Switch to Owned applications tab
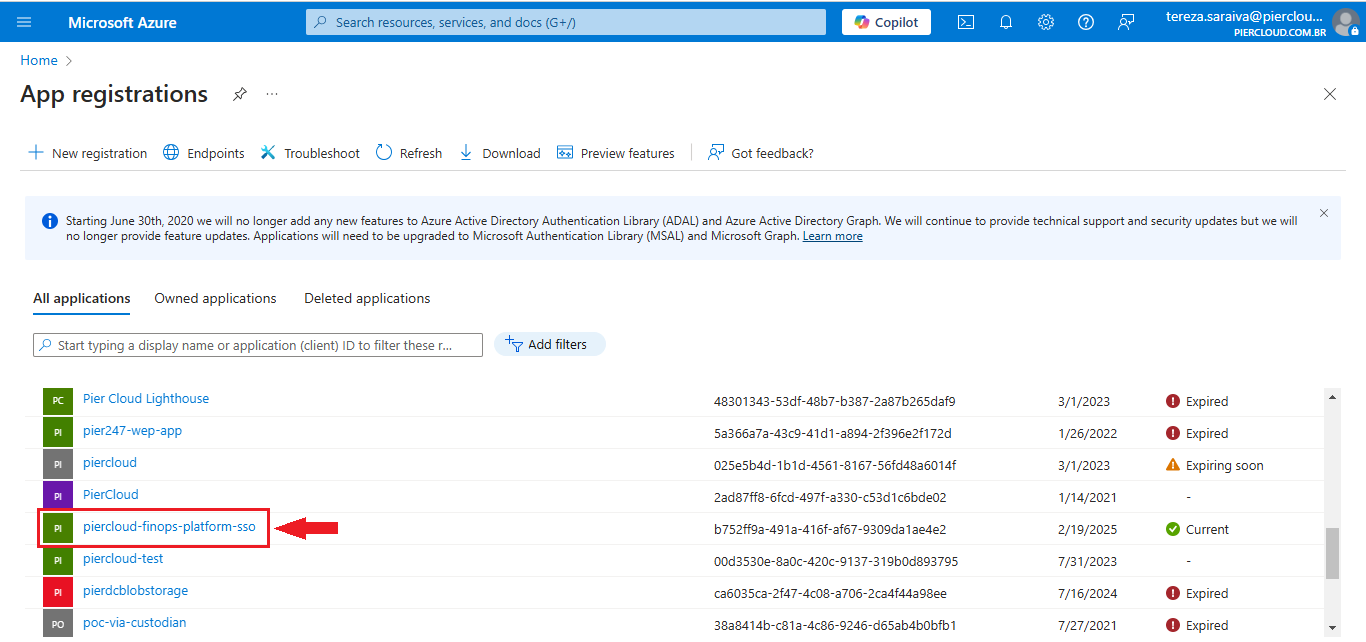This screenshot has width=1366, height=642. coord(215,298)
